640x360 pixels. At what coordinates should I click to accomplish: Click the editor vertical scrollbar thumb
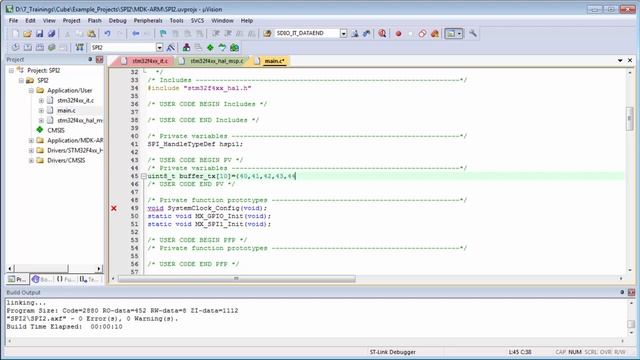click(629, 119)
